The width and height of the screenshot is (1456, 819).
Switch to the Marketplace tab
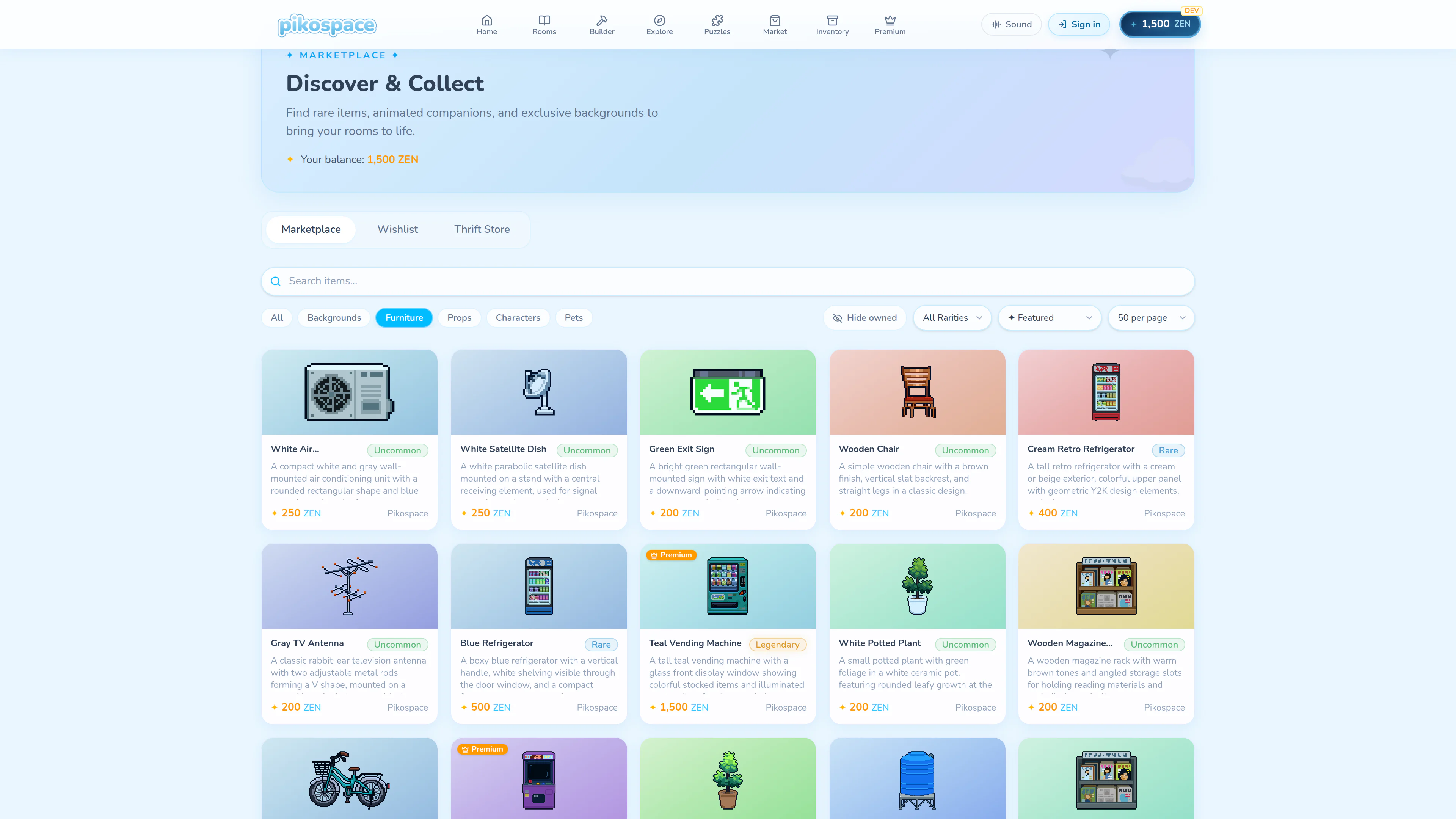click(x=311, y=229)
